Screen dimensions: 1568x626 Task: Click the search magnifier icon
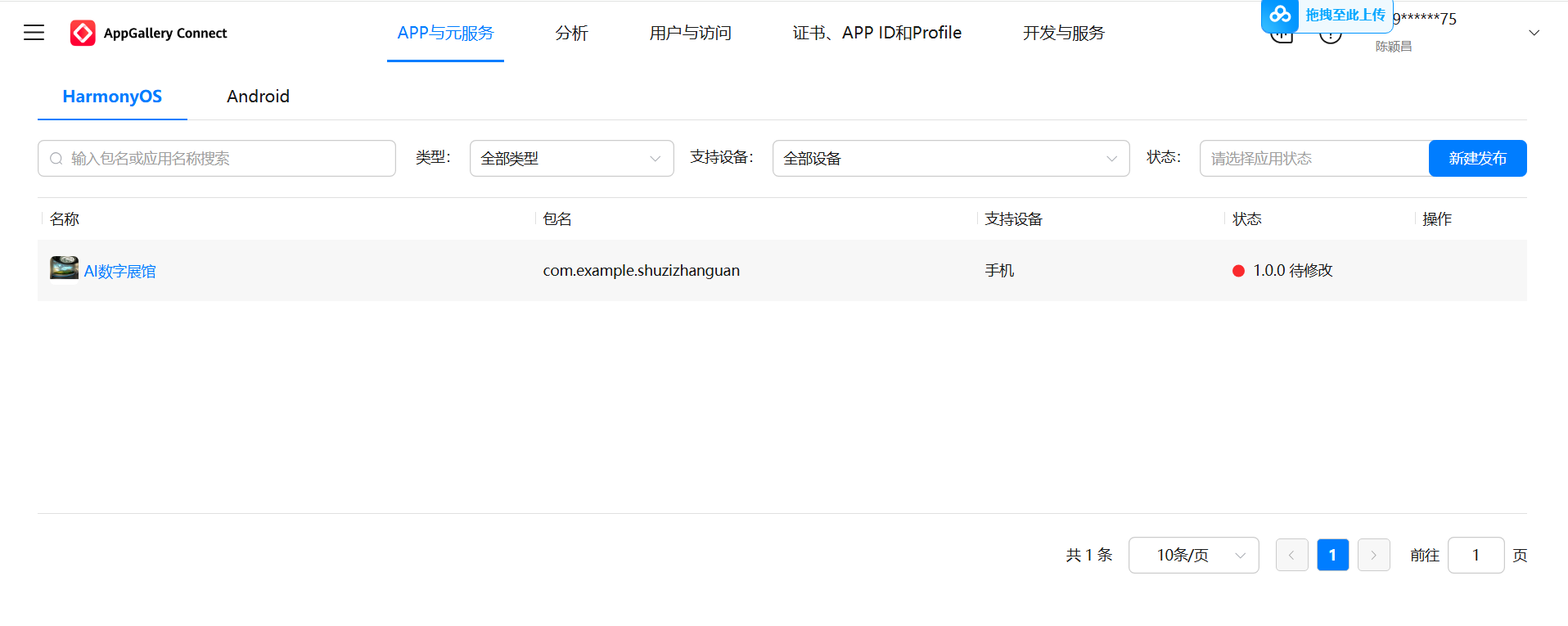(56, 159)
